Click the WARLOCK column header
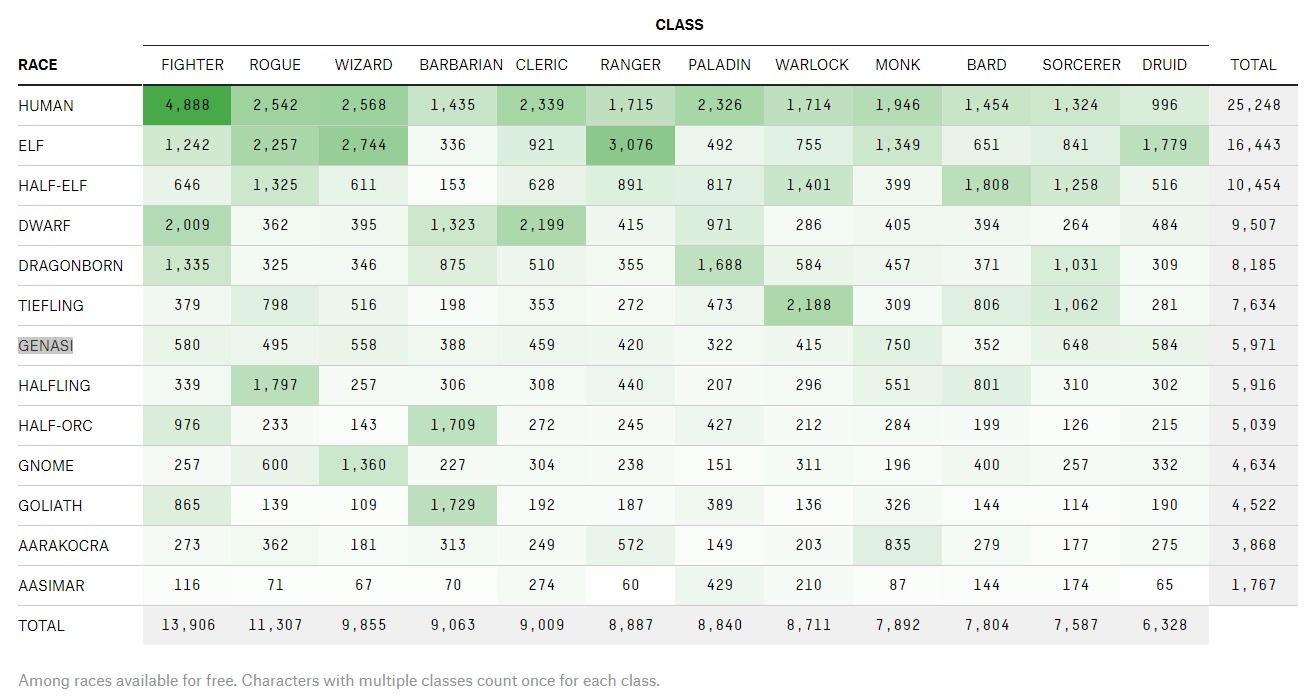Image resolution: width=1316 pixels, height=698 pixels. click(811, 65)
